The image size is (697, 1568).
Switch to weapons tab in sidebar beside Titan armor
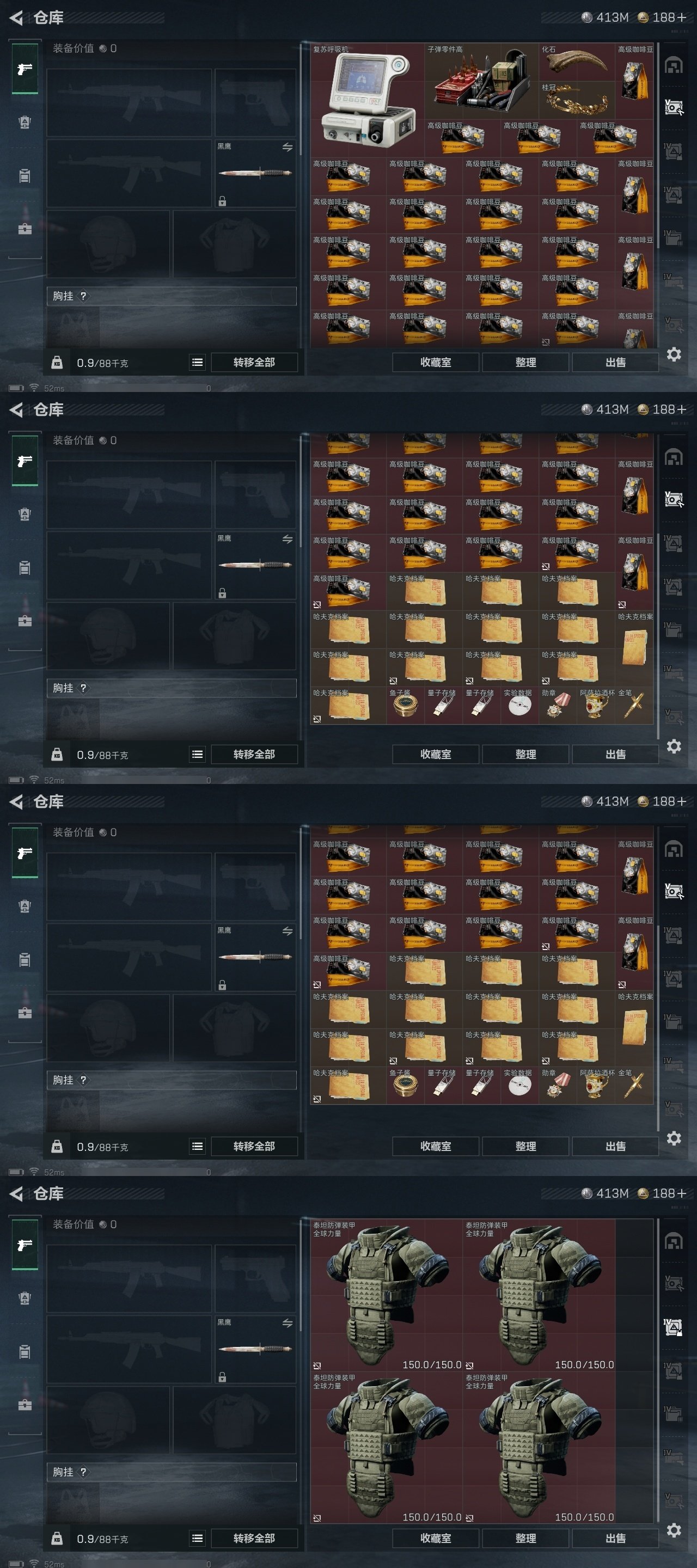coord(25,1245)
